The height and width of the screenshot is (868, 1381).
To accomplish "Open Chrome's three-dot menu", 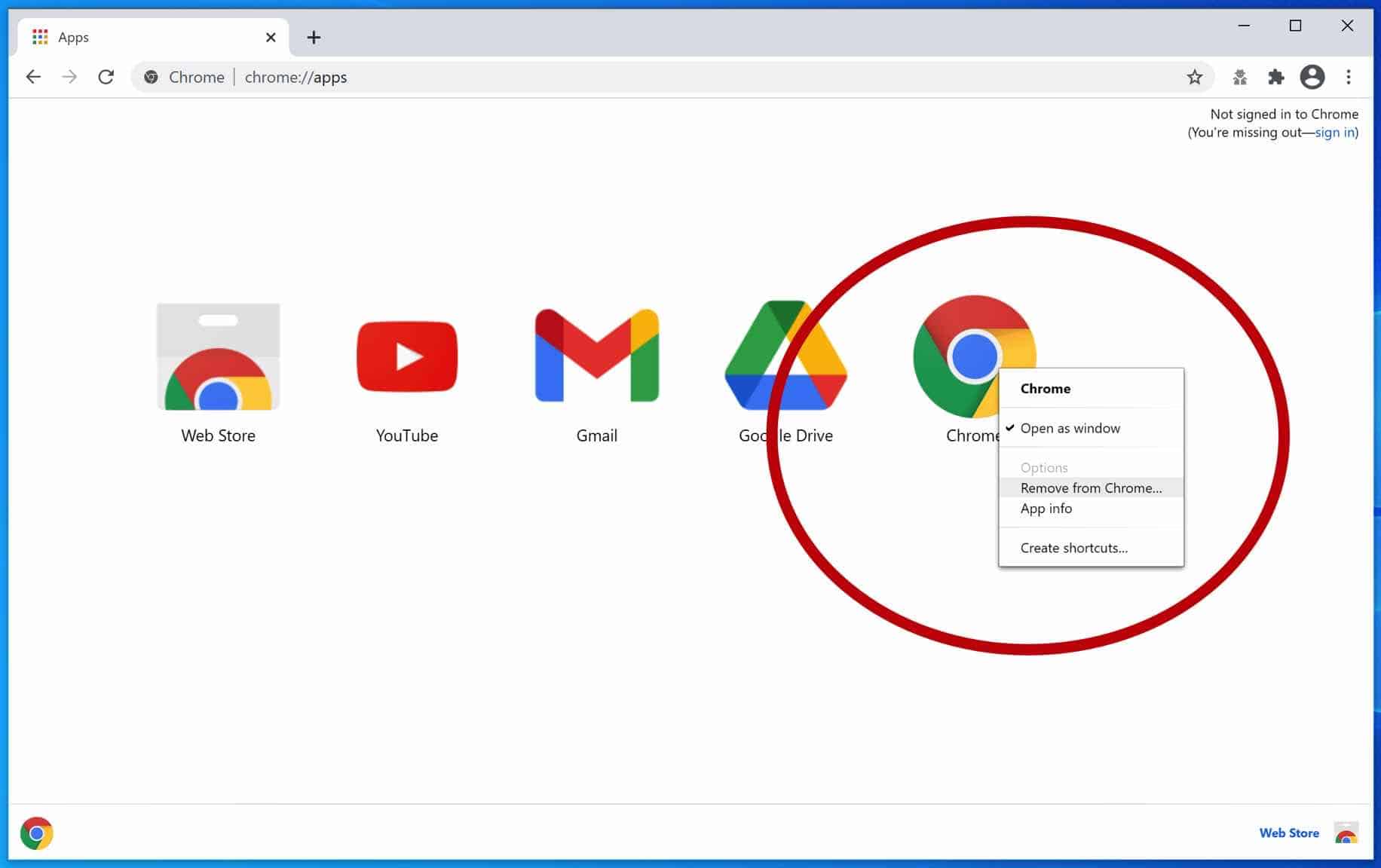I will pos(1349,77).
